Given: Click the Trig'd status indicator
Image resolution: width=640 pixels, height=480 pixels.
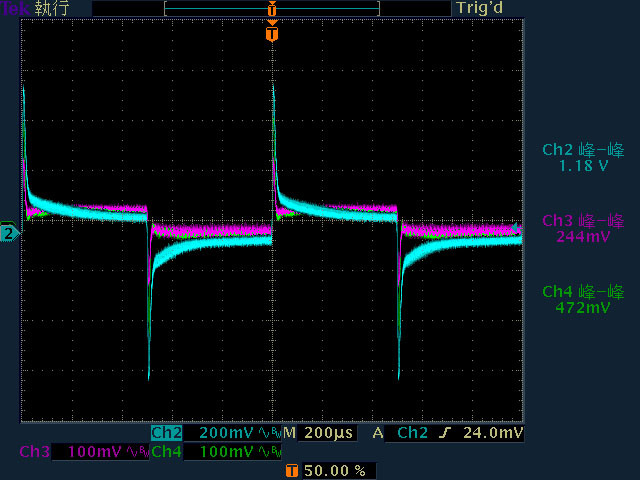Looking at the screenshot, I should click(x=480, y=8).
